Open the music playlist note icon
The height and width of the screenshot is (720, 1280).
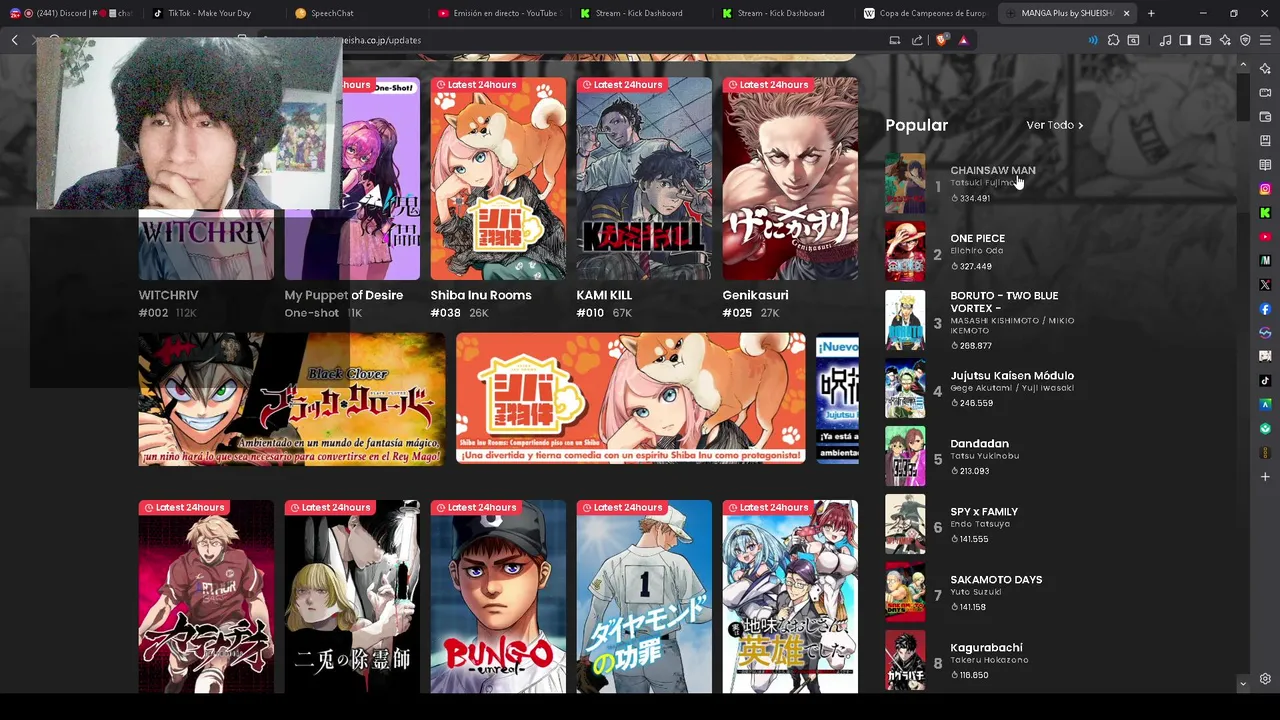point(1165,40)
